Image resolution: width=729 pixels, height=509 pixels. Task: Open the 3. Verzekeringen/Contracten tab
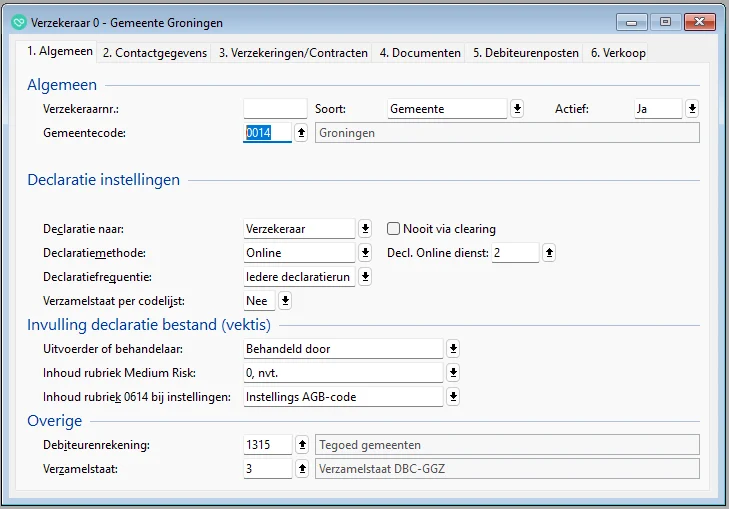293,53
